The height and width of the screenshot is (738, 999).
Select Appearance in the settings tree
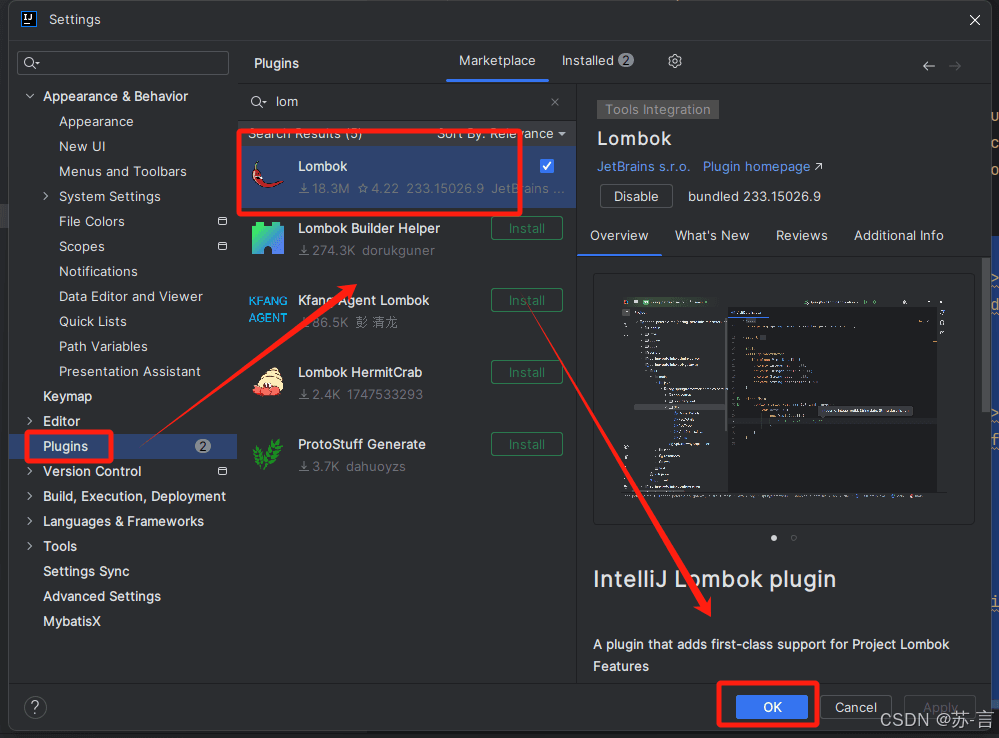(96, 121)
